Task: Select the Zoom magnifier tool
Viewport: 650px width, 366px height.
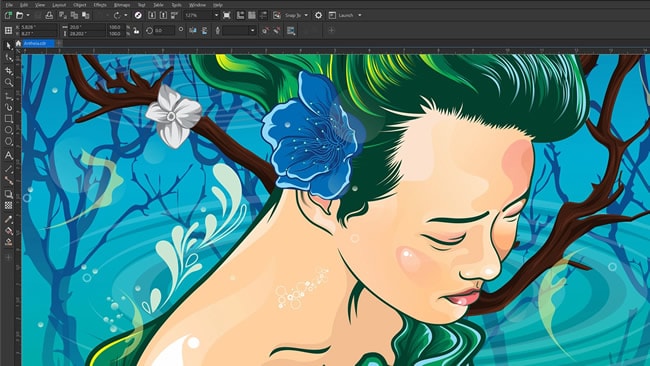Action: coord(8,82)
